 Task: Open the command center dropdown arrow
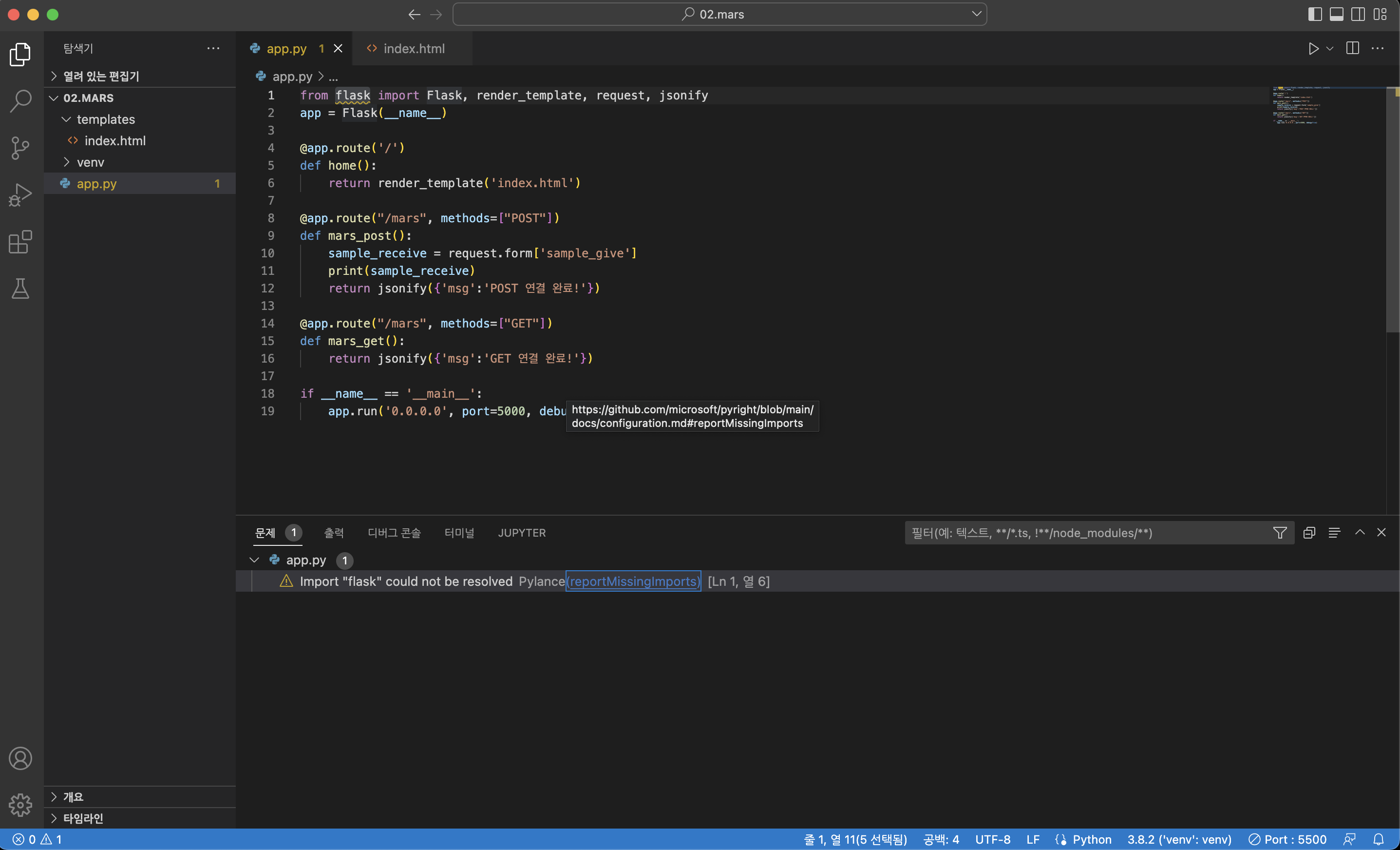977,14
